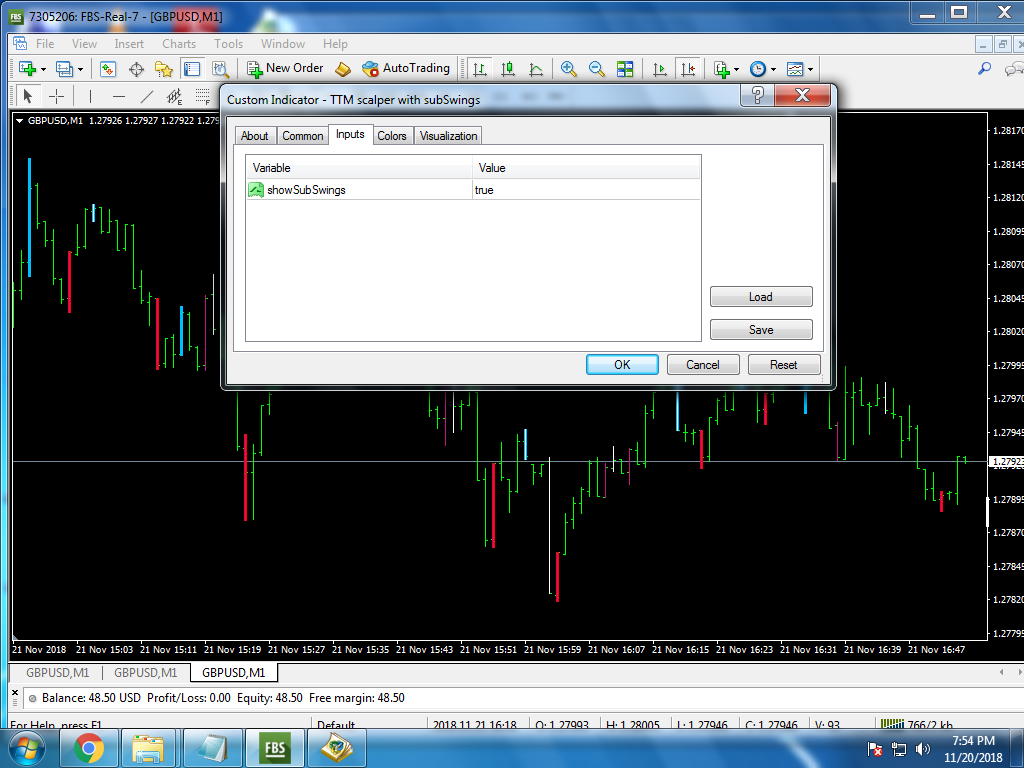
Task: Select the Cursor arrow tool
Action: [x=27, y=97]
